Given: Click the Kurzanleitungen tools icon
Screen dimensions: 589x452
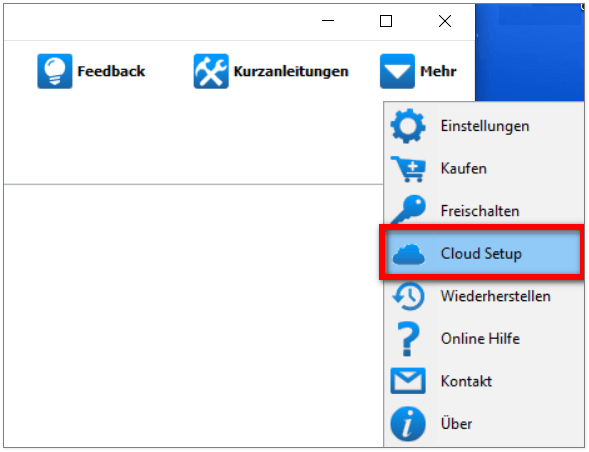Looking at the screenshot, I should [211, 71].
